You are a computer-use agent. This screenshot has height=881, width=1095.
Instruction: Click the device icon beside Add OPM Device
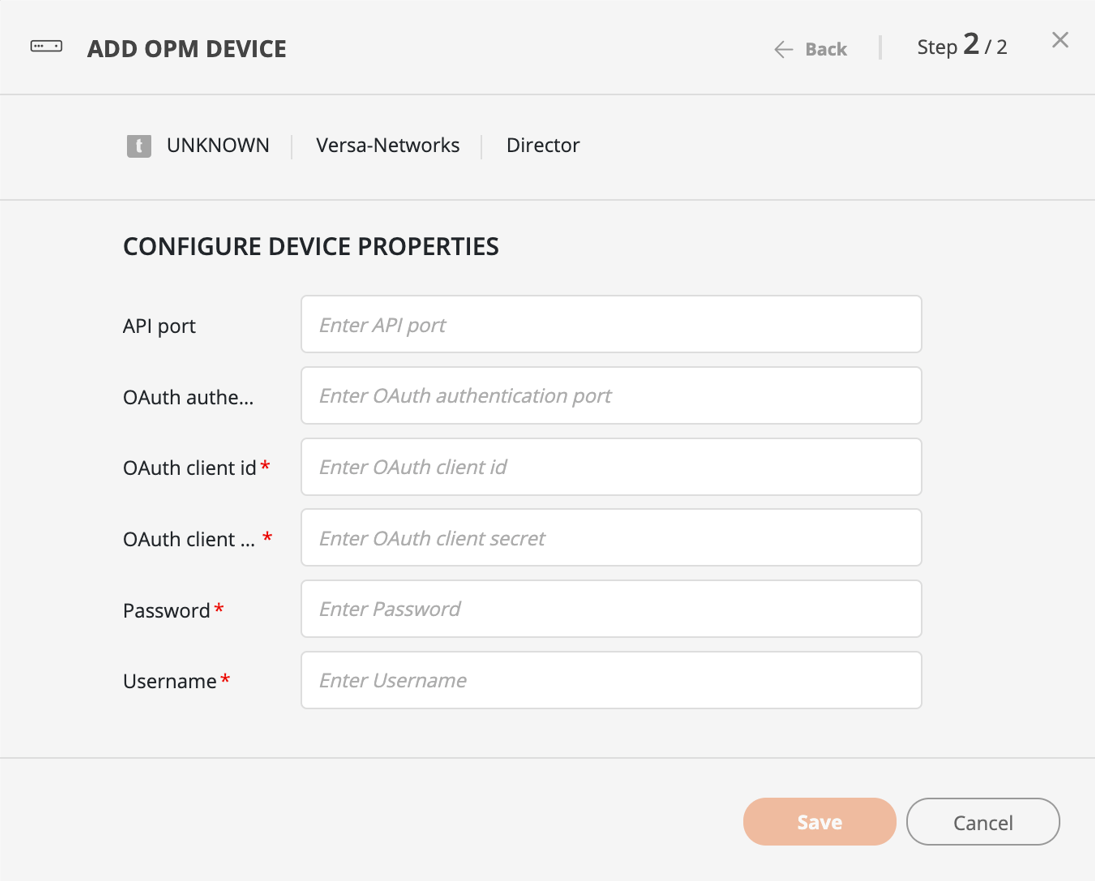point(46,47)
